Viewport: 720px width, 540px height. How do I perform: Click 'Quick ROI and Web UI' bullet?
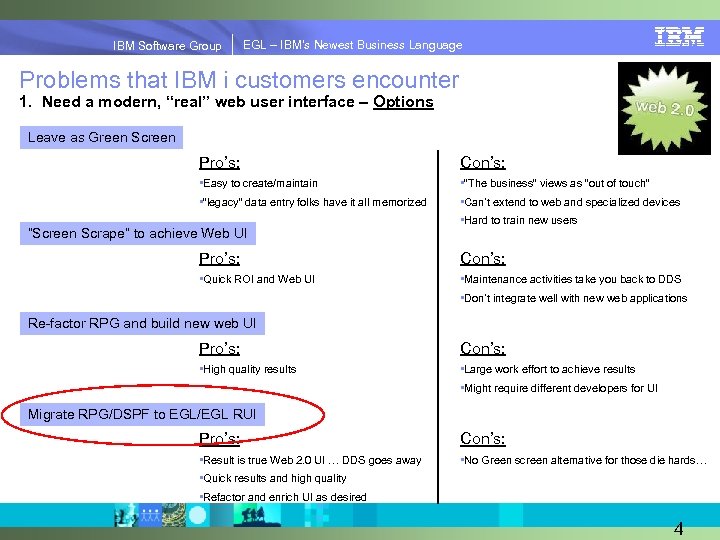click(x=259, y=279)
